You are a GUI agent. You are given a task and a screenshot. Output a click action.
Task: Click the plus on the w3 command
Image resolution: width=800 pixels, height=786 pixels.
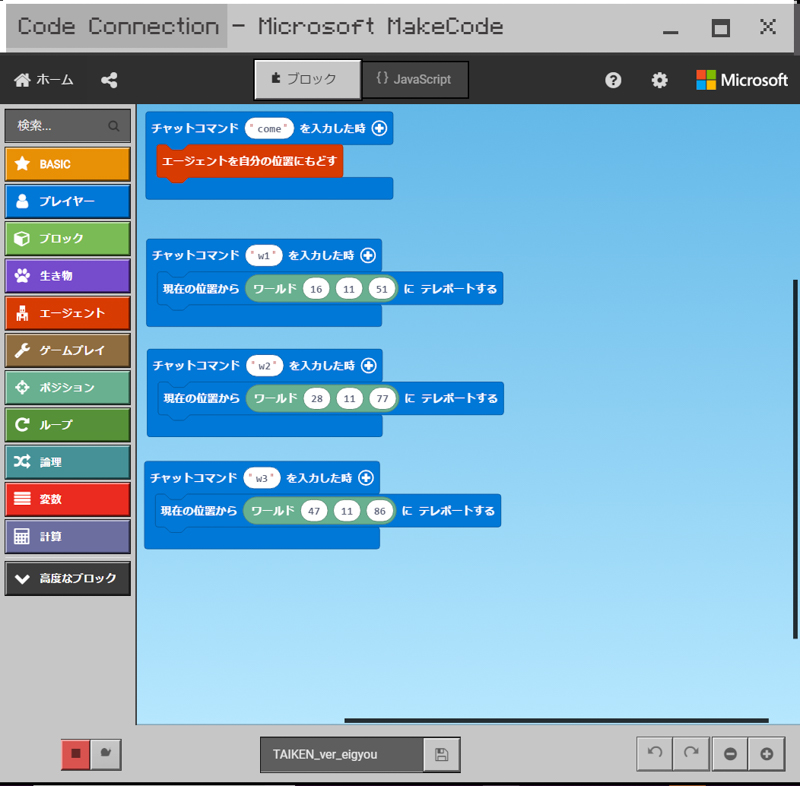tap(366, 478)
